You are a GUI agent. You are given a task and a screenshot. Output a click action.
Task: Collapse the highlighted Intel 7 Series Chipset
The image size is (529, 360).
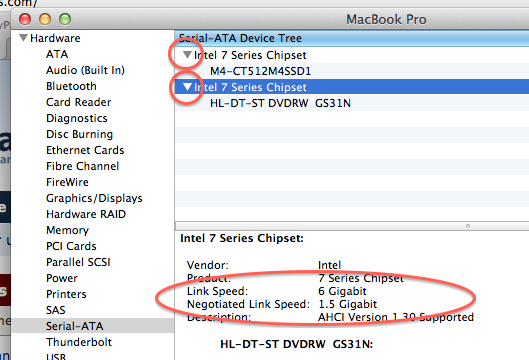tap(187, 87)
